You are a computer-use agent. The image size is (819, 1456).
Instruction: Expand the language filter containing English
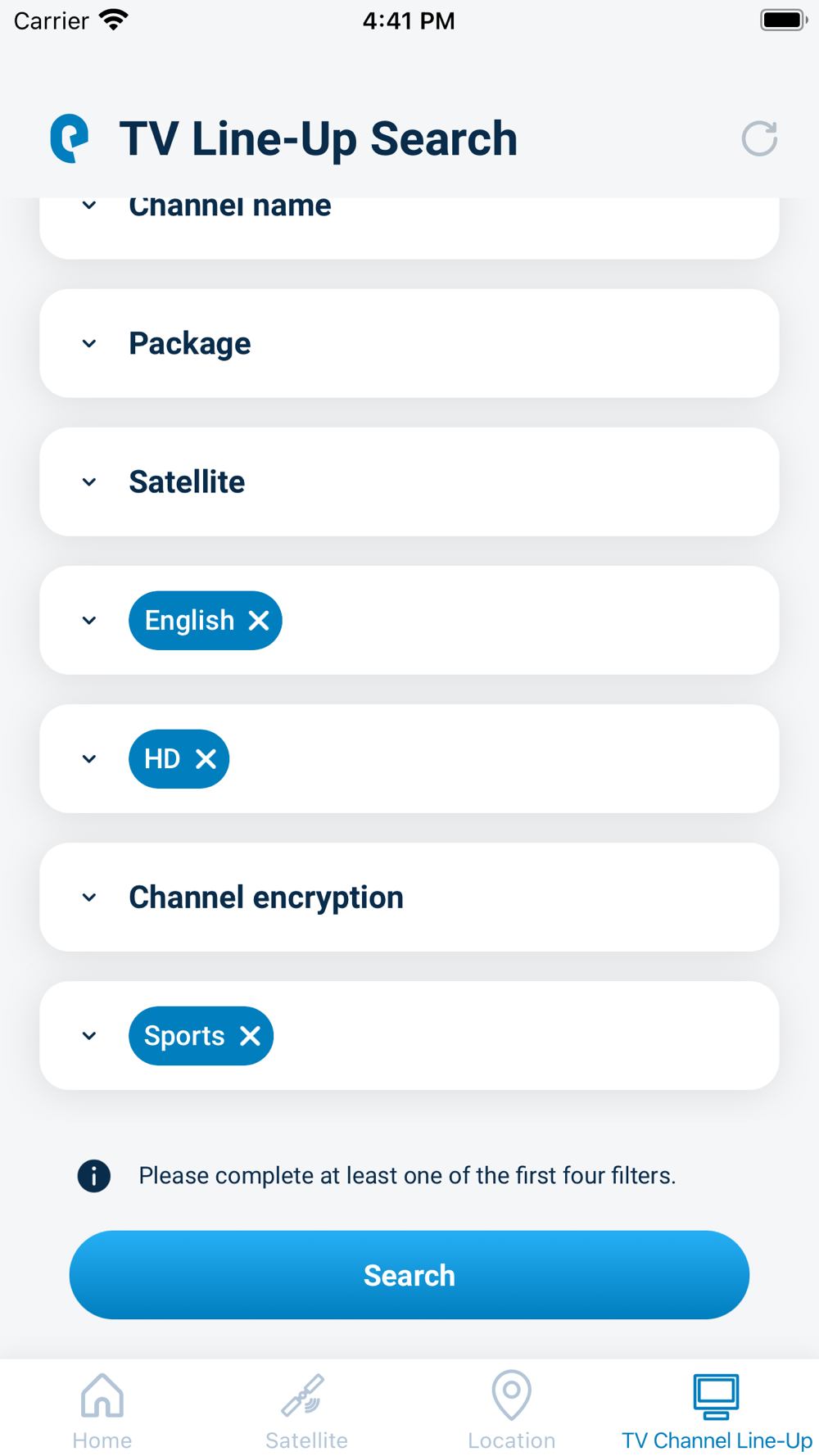[89, 621]
